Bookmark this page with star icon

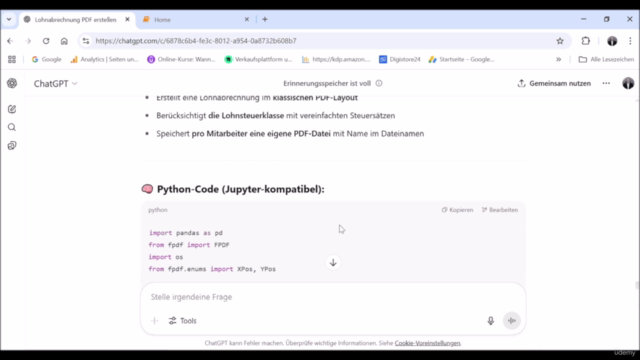(x=560, y=41)
